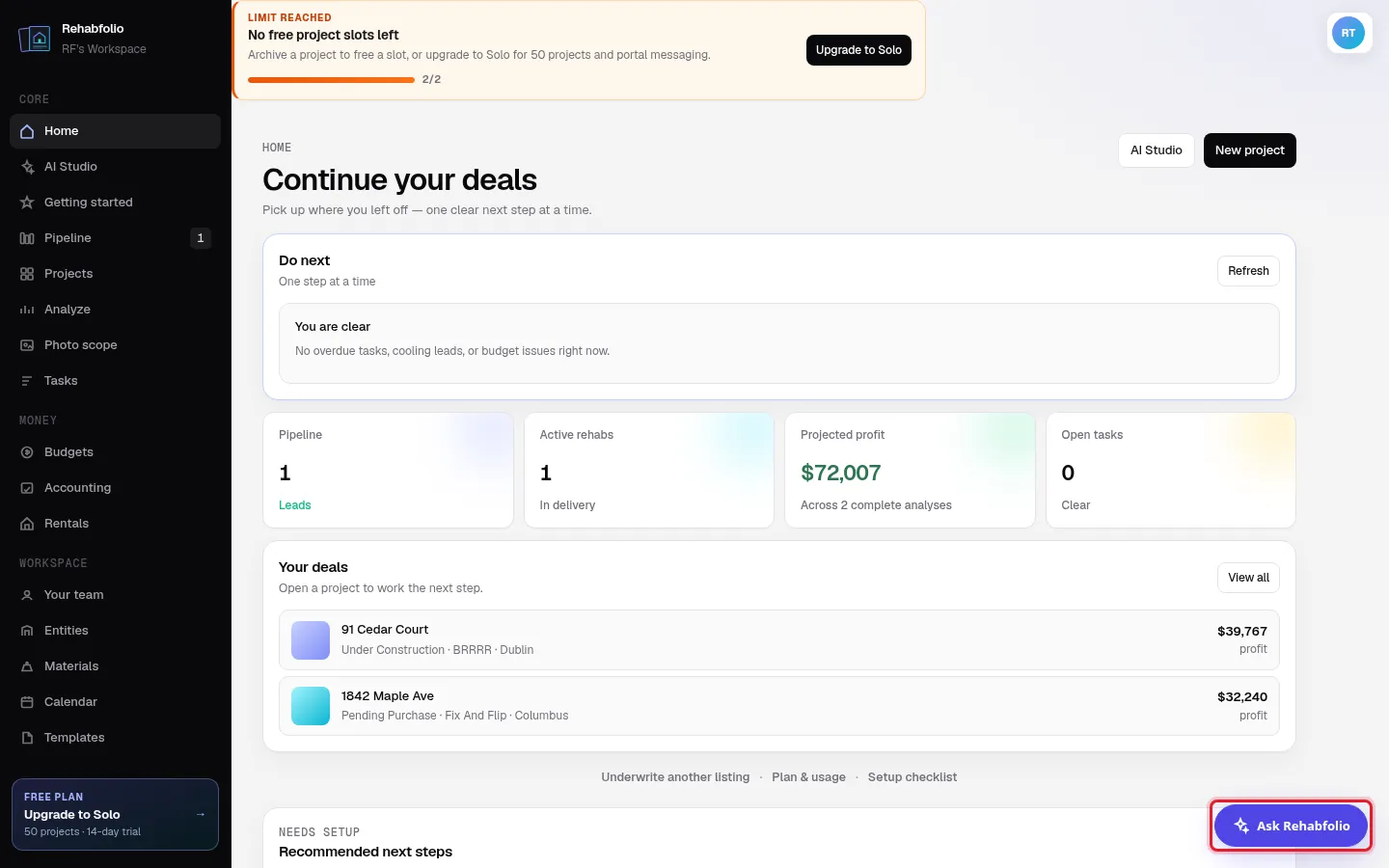Create a New project
Screen dimensions: 1389x868
(x=1249, y=150)
